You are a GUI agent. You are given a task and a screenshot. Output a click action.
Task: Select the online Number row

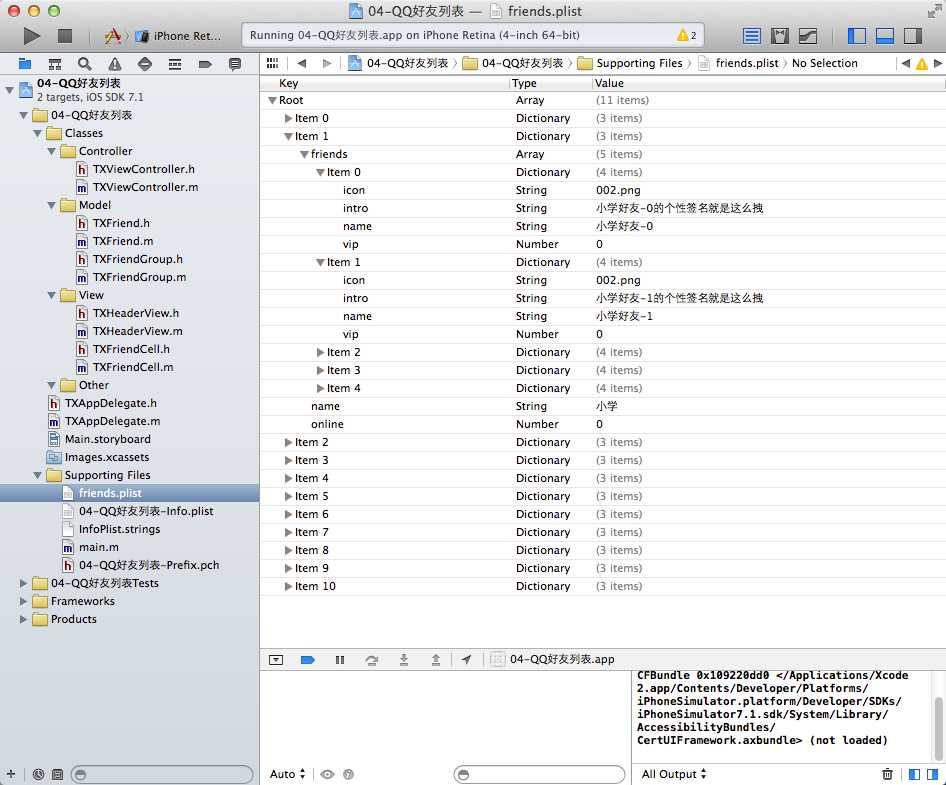click(602, 424)
